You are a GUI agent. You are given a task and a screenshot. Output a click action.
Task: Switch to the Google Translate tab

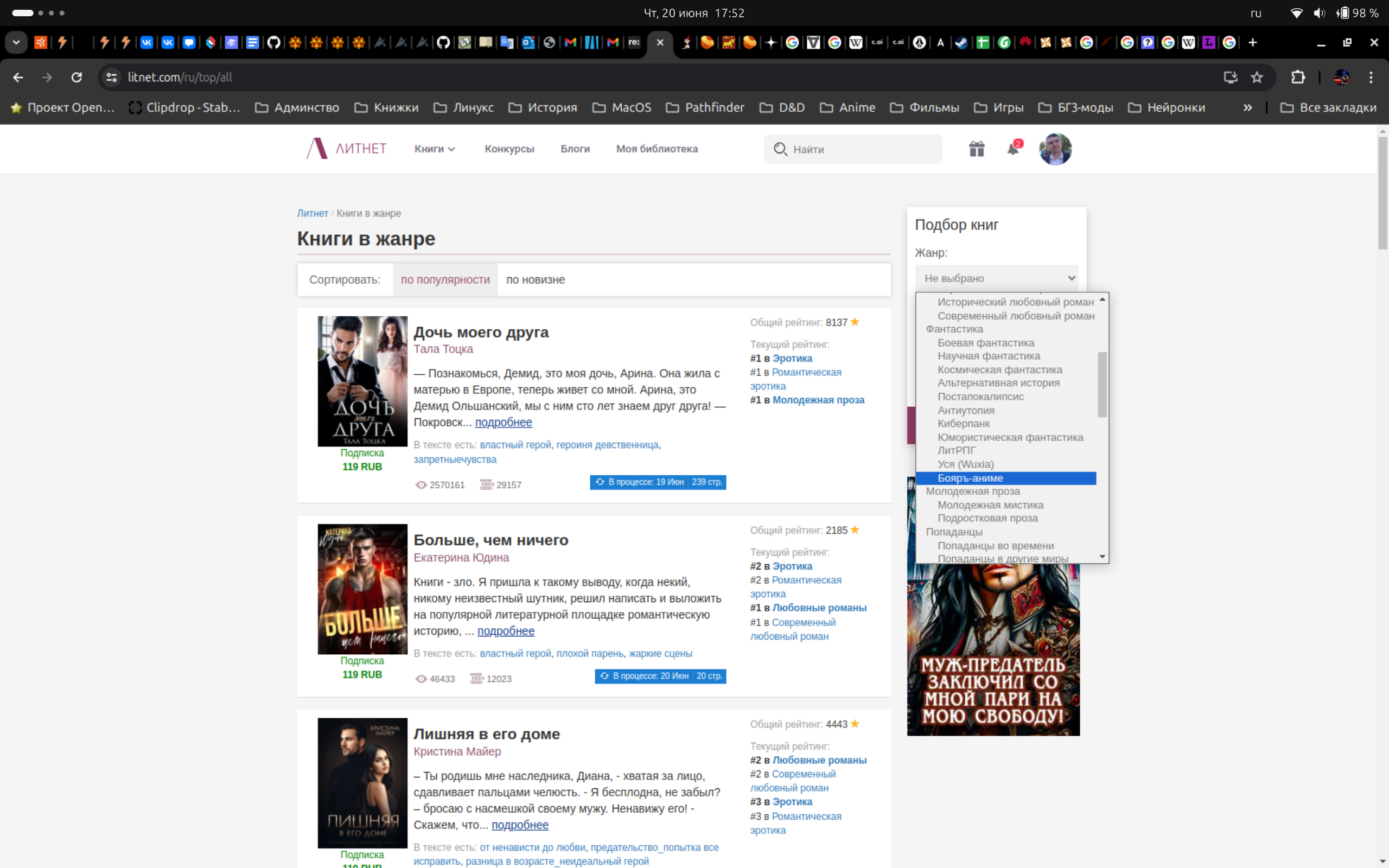[507, 42]
